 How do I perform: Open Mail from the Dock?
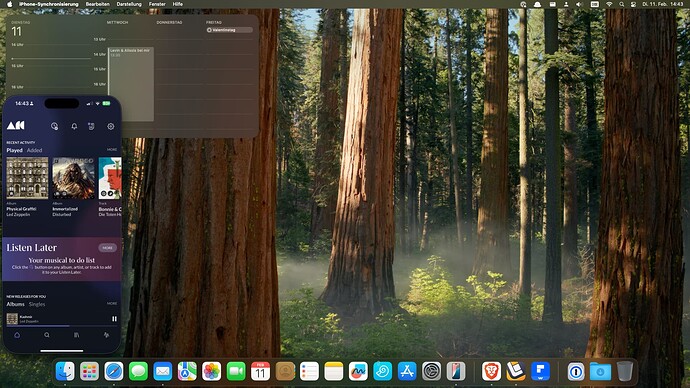pyautogui.click(x=163, y=372)
